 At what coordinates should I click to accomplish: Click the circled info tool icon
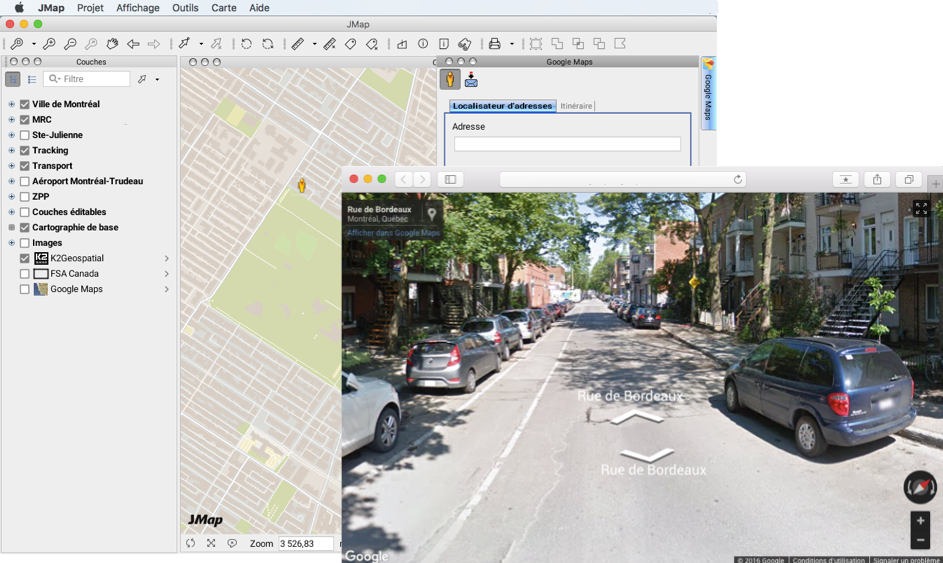423,44
